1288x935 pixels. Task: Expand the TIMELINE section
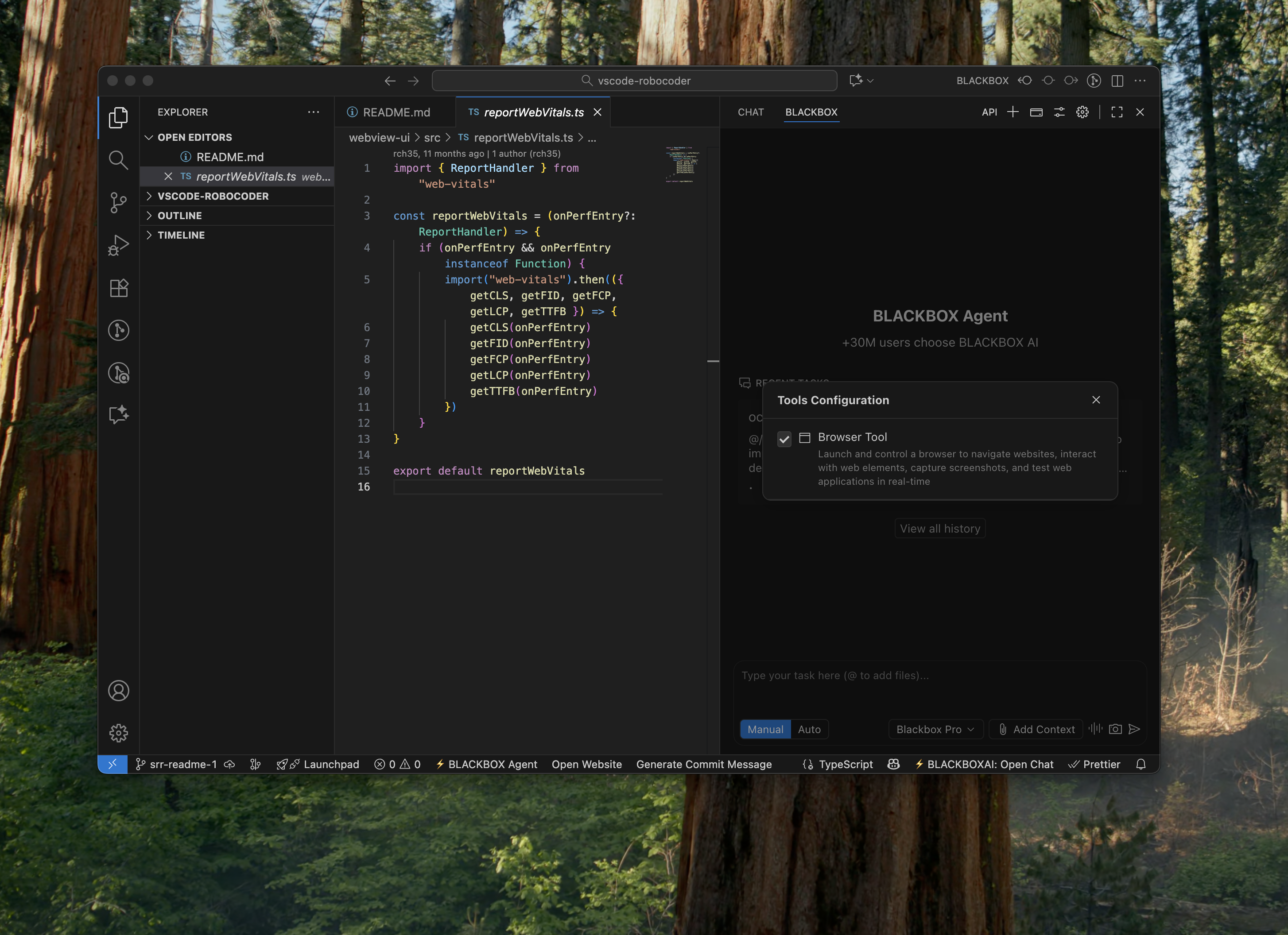[x=181, y=235]
